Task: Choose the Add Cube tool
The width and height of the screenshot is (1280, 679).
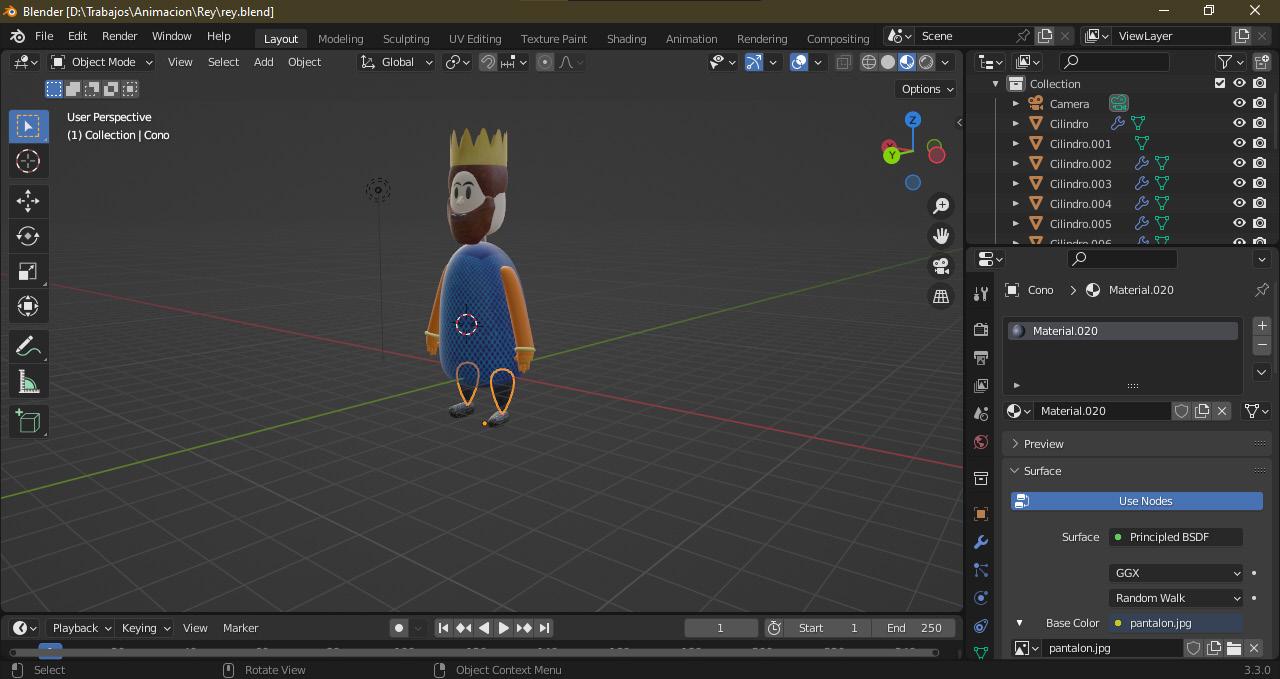Action: click(28, 421)
